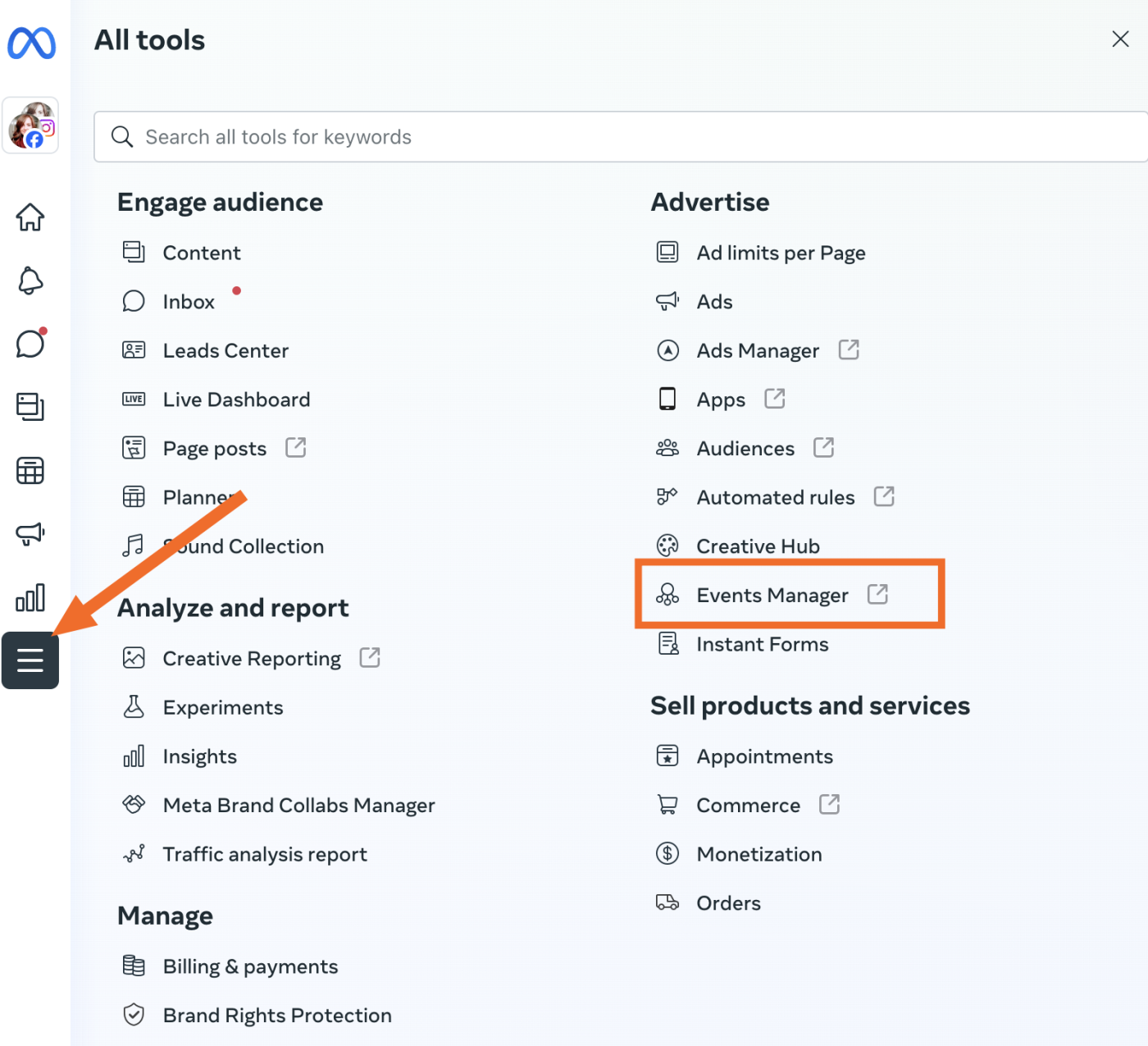Screen dimensions: 1148x1046
Task: Open Ads under Advertise
Action: (x=715, y=302)
